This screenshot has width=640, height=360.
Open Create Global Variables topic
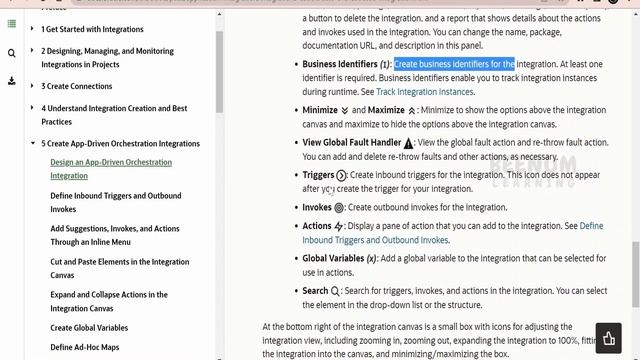[89, 328]
